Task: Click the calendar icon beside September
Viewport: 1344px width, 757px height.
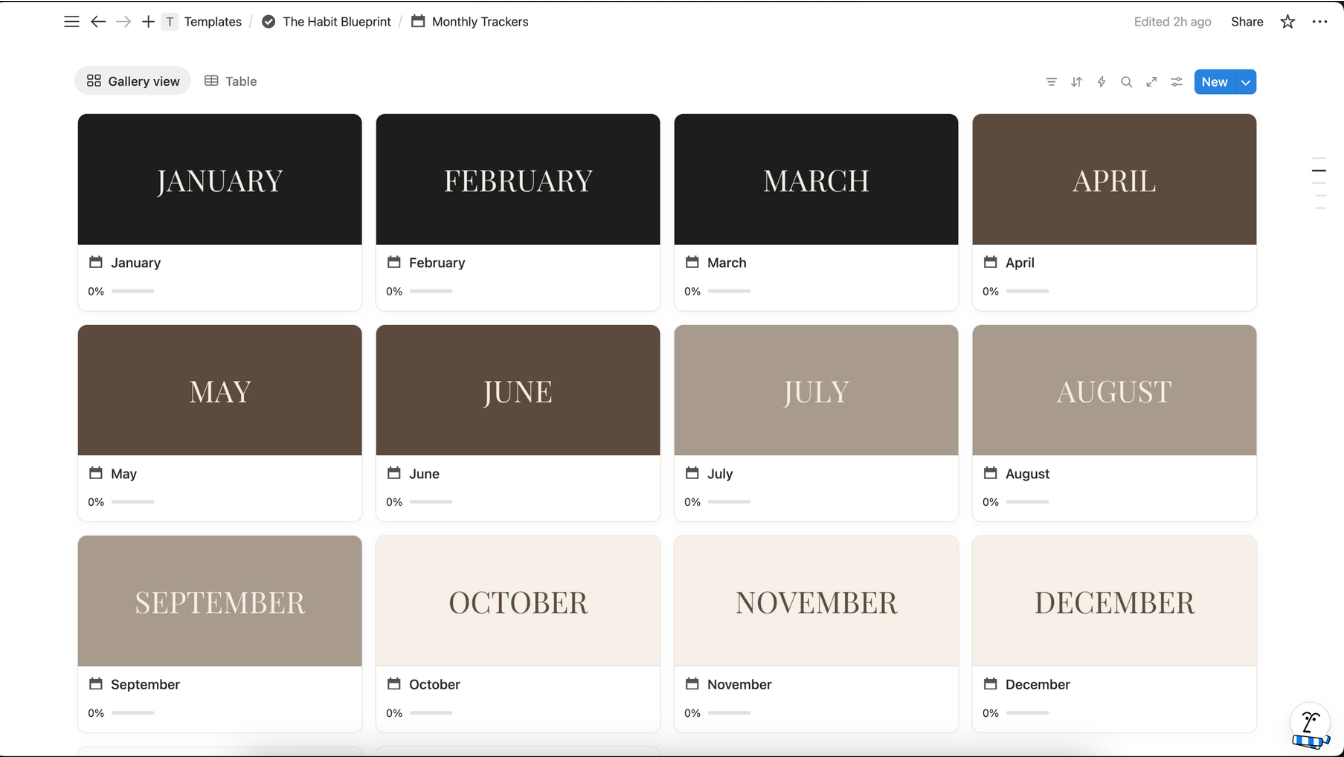Action: [x=96, y=684]
